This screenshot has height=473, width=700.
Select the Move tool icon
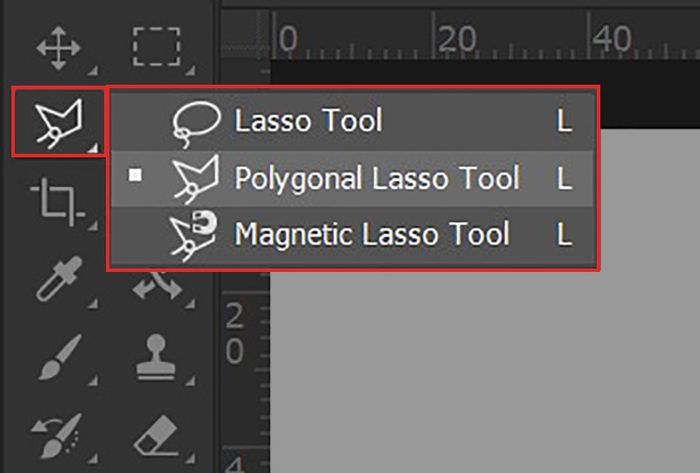(x=56, y=46)
